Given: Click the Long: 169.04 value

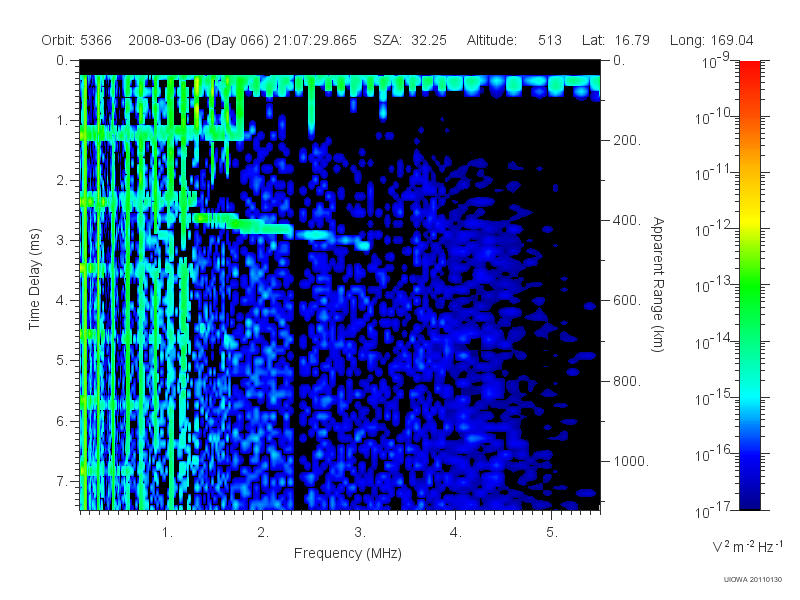Looking at the screenshot, I should click(711, 40).
